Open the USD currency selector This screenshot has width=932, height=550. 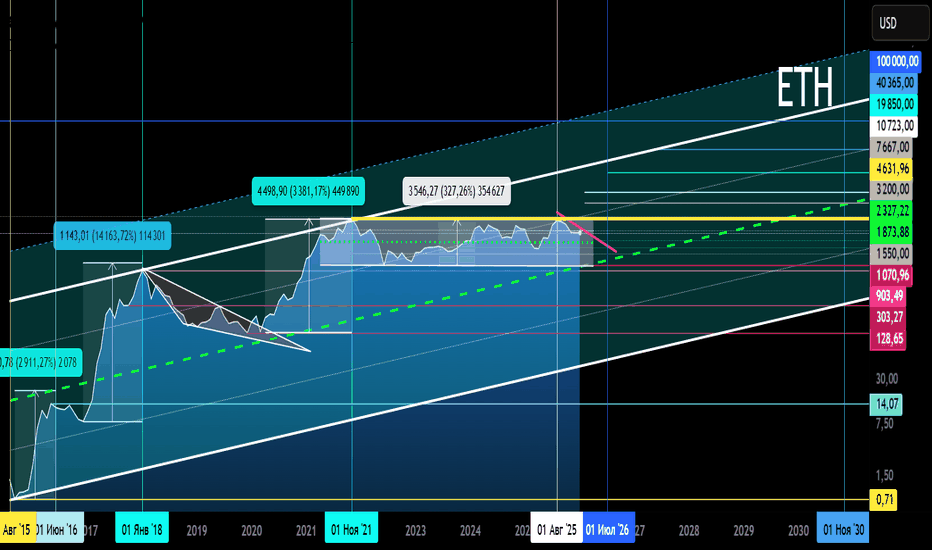click(900, 23)
